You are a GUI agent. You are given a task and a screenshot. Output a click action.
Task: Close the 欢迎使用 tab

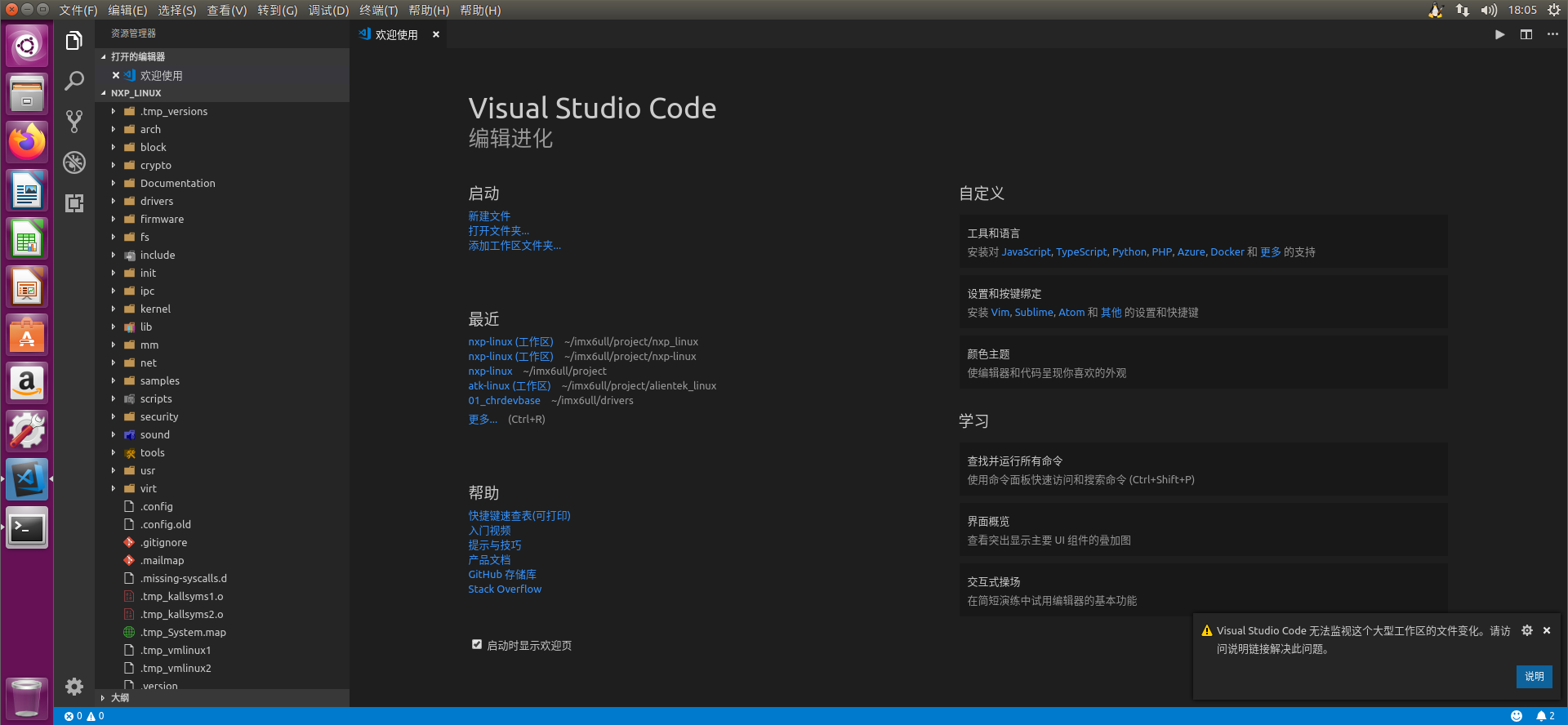(436, 34)
